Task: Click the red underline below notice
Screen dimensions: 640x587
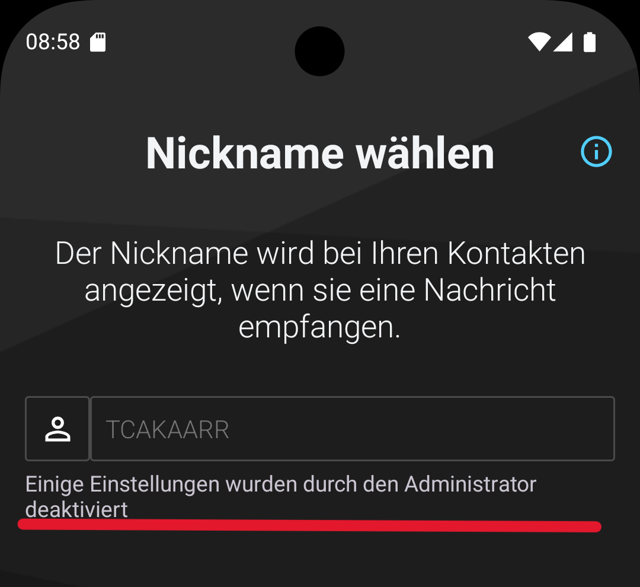Action: 309,525
